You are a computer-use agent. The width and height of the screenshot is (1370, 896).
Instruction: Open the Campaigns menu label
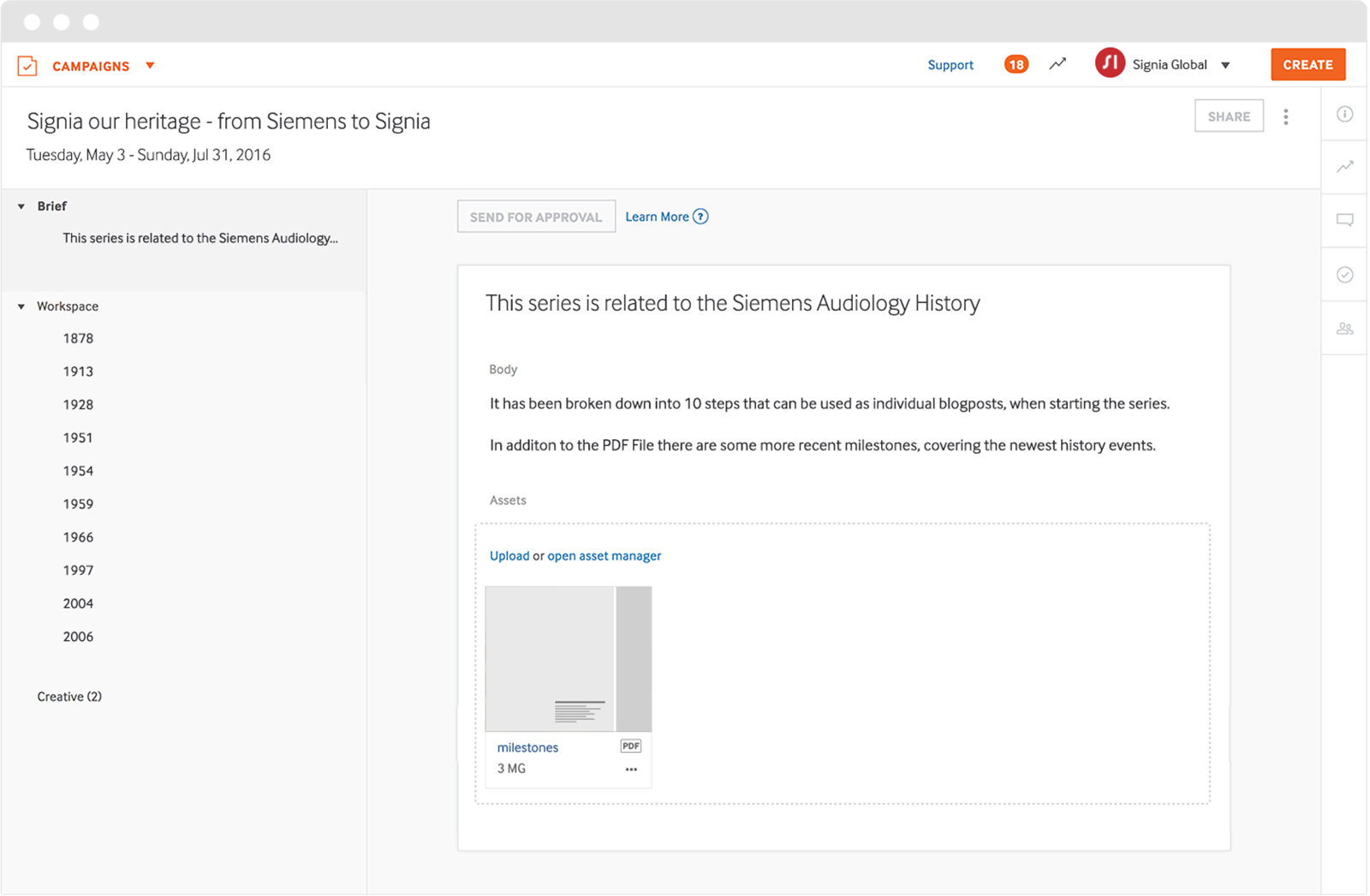click(91, 66)
